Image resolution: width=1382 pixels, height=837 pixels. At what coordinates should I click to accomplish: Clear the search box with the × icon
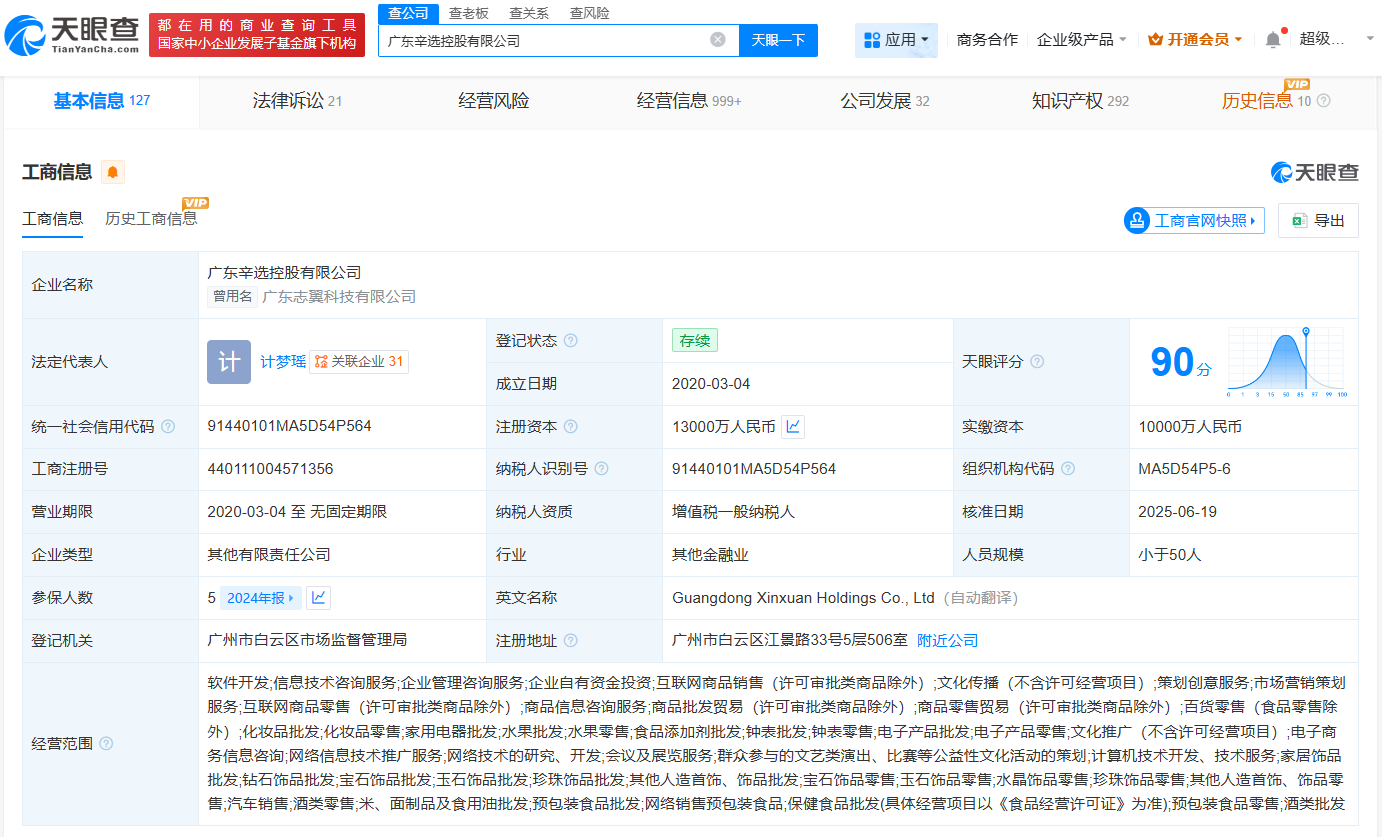tap(717, 40)
